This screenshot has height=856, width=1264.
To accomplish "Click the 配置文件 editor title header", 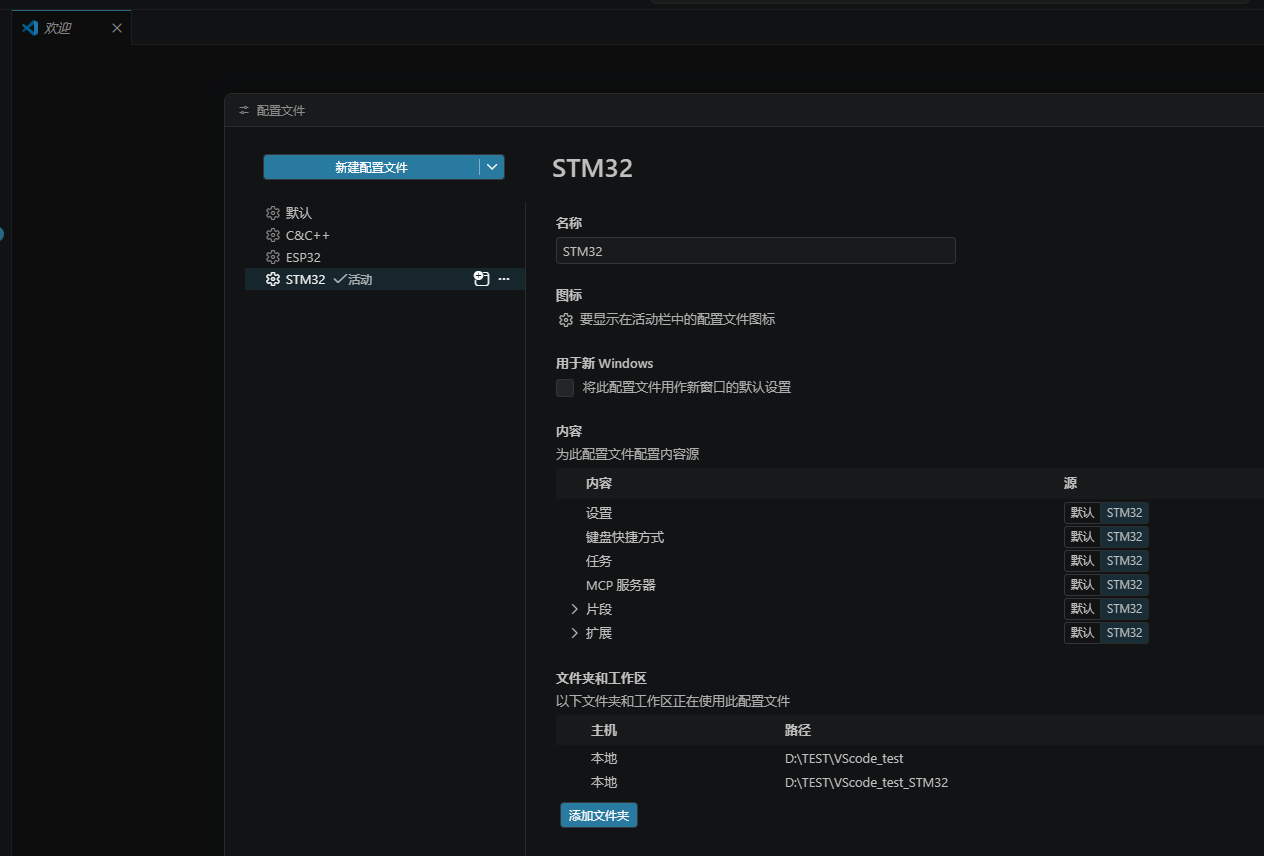I will click(281, 111).
